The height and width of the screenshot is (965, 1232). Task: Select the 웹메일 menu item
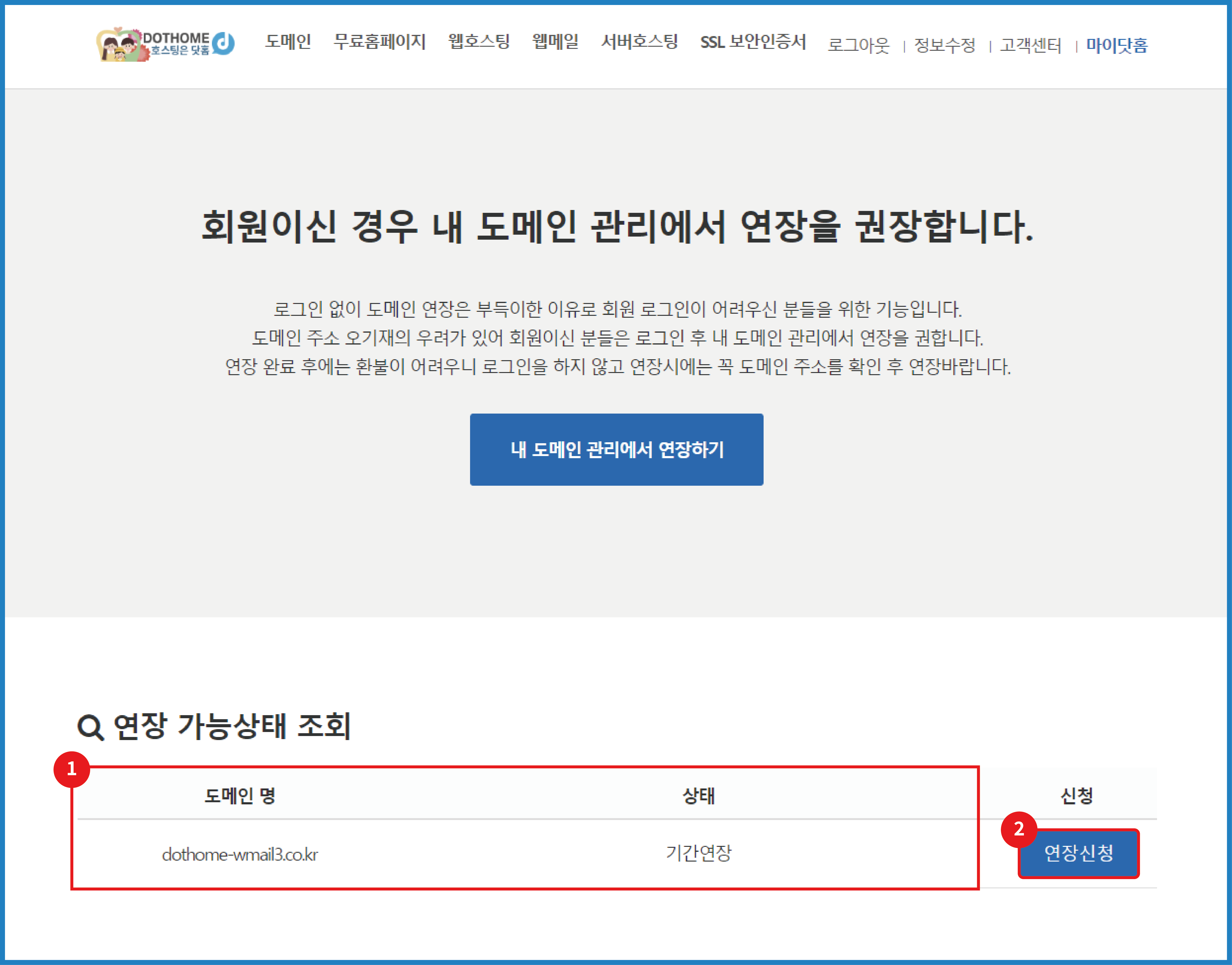pyautogui.click(x=555, y=42)
